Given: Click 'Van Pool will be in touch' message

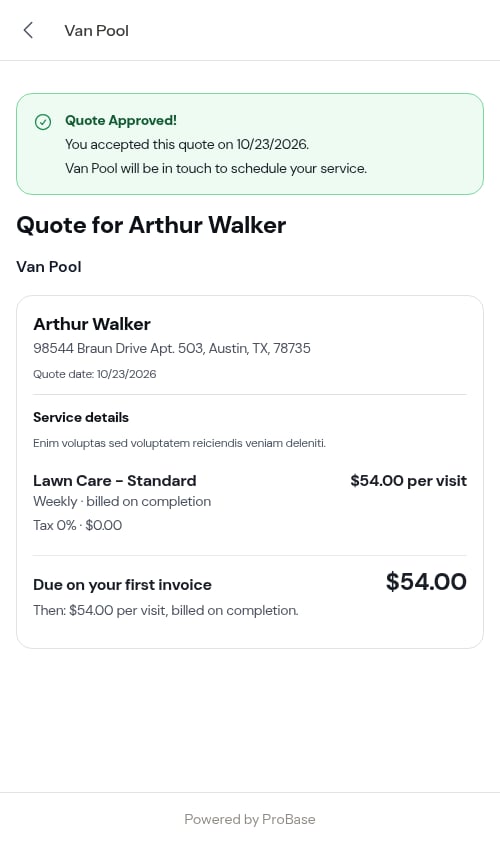Looking at the screenshot, I should (x=216, y=169).
